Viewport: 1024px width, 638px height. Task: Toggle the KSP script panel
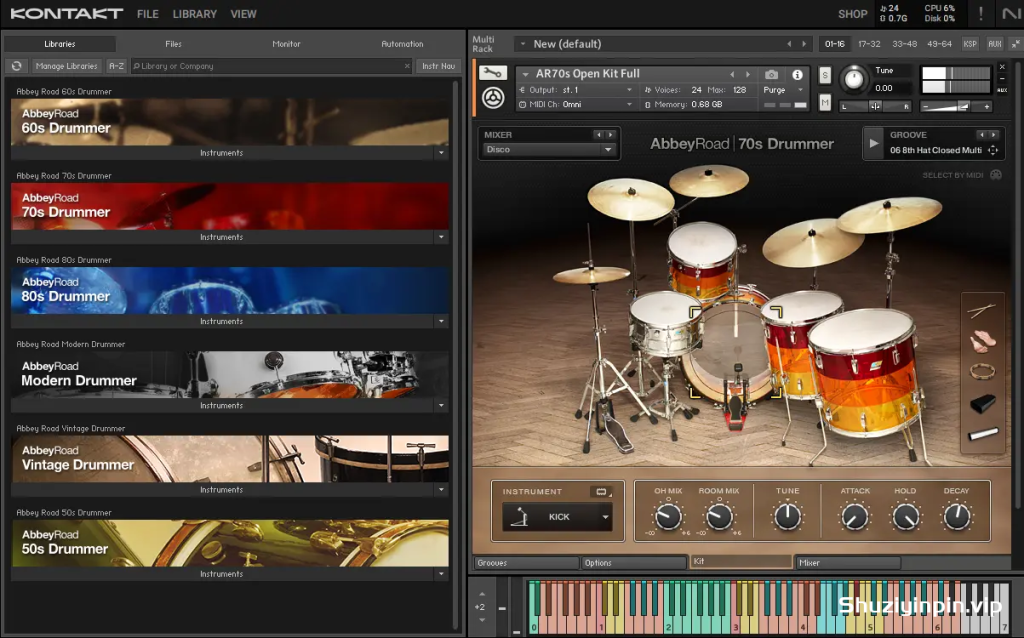pos(970,44)
